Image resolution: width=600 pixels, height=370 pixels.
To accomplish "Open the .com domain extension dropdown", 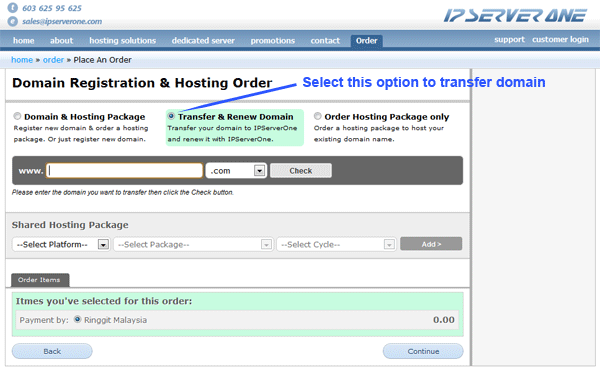I will pos(236,171).
